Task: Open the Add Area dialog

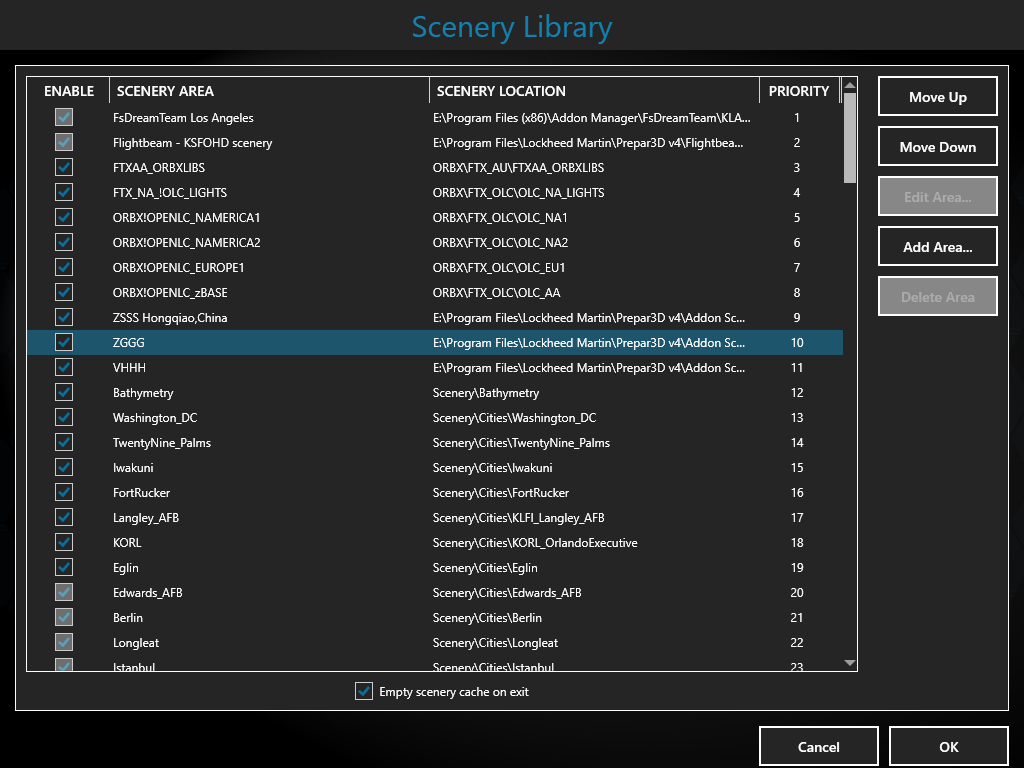Action: 937,247
